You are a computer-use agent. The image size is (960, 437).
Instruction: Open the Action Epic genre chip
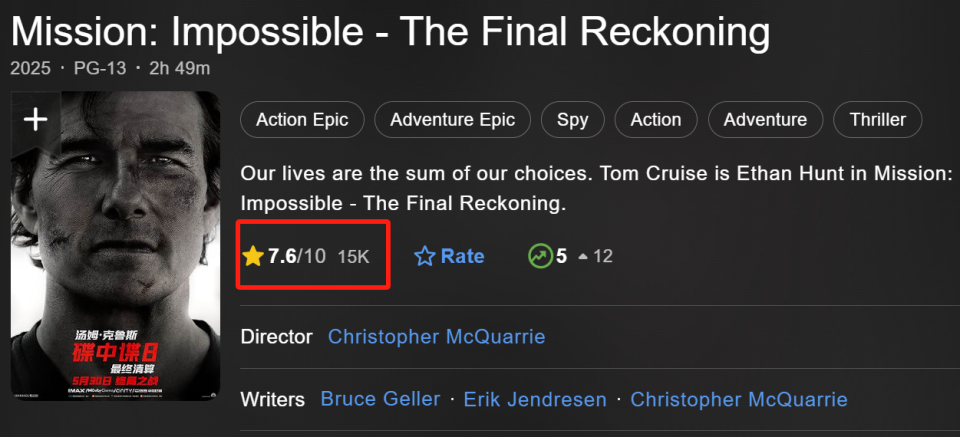pyautogui.click(x=302, y=120)
